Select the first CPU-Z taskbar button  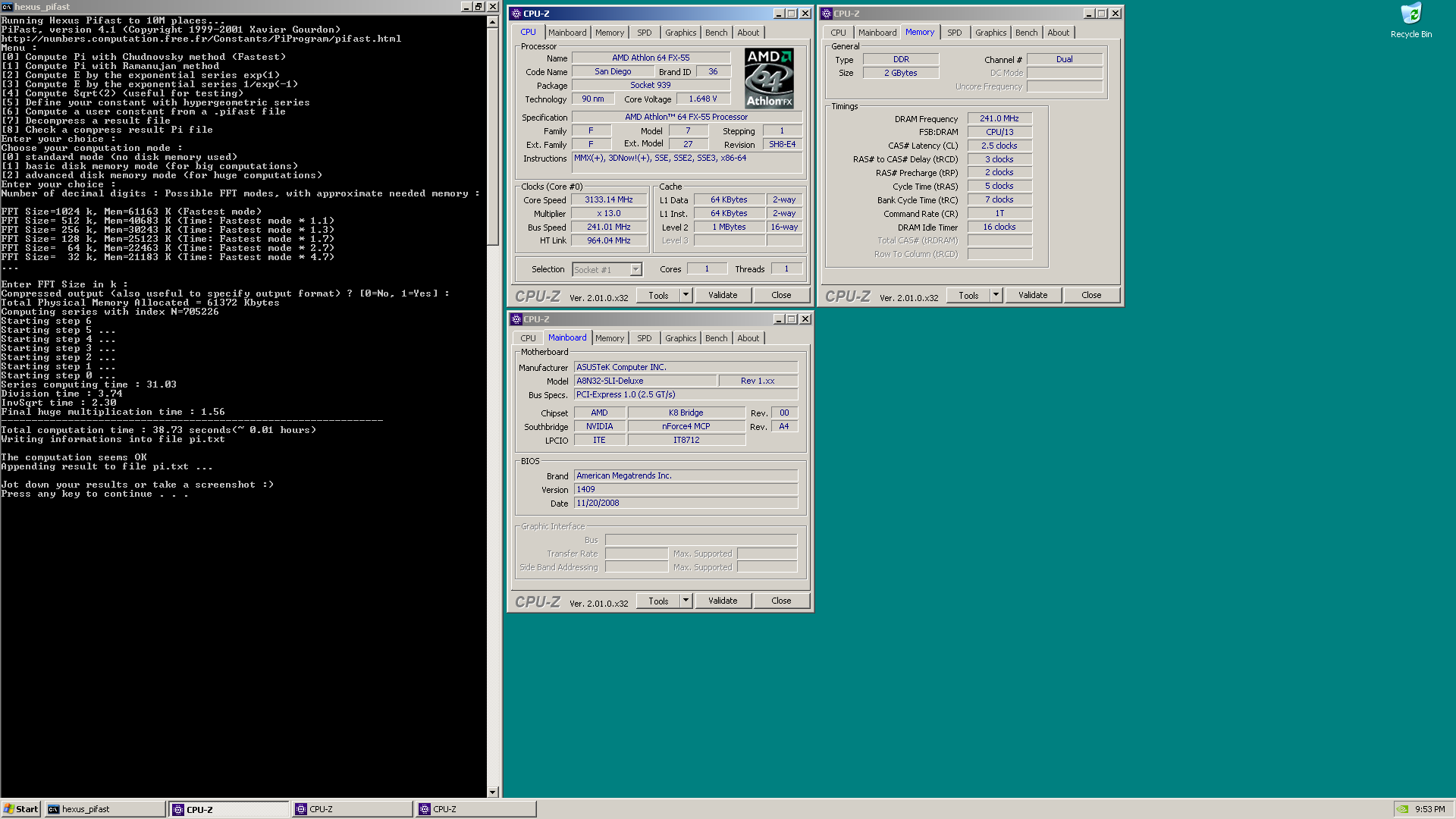pyautogui.click(x=229, y=809)
